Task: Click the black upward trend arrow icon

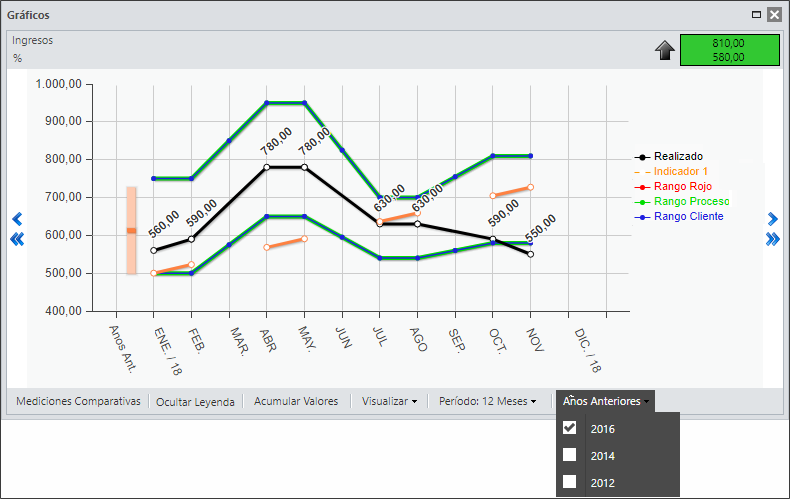Action: pos(665,50)
